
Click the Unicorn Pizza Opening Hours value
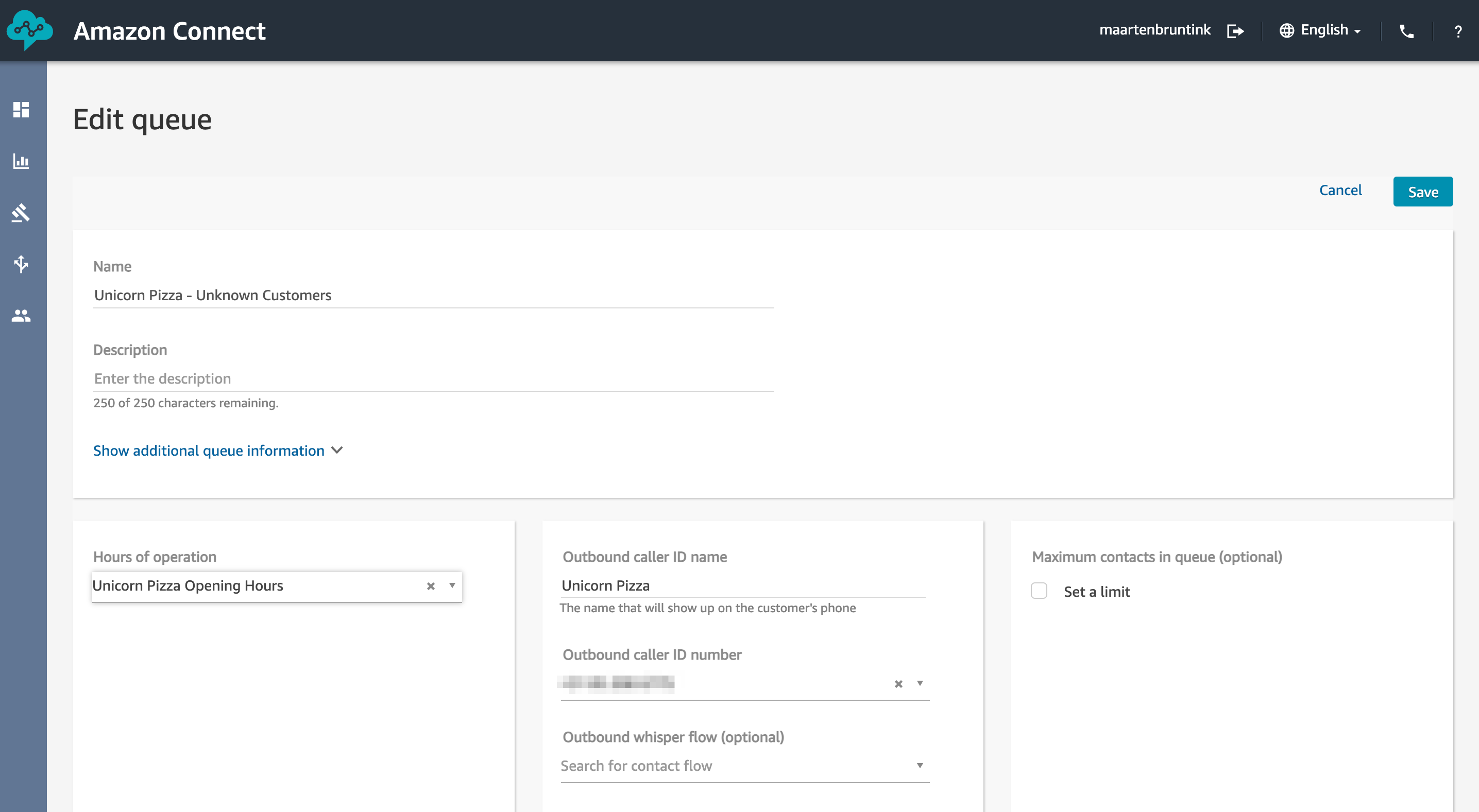pos(188,586)
